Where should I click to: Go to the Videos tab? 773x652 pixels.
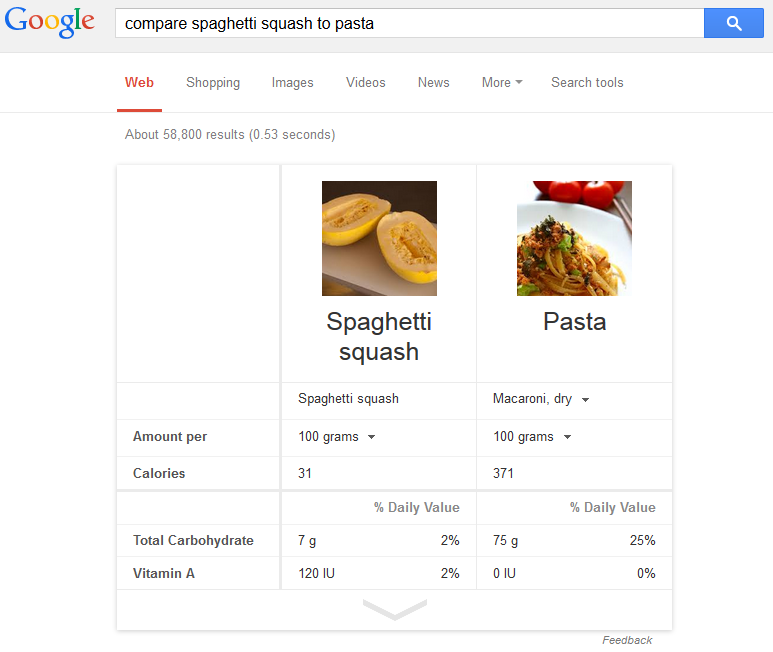365,83
